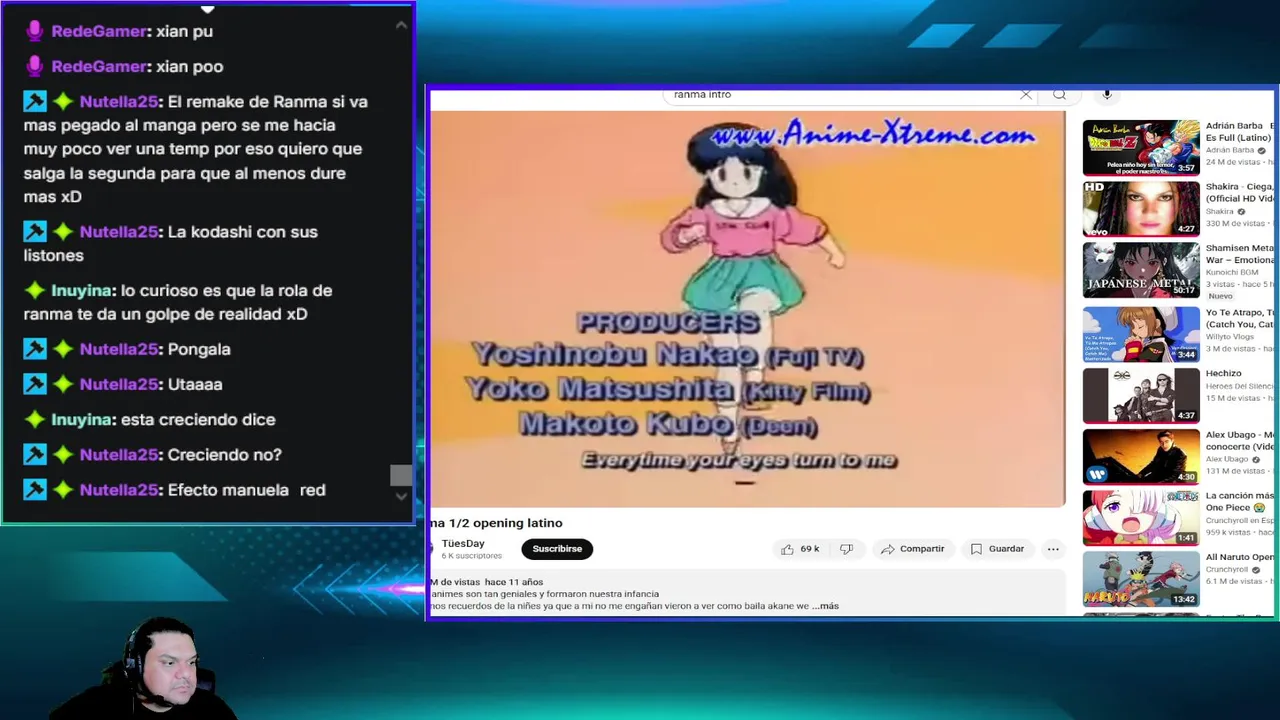Click the thumbs-down dislike icon
The width and height of the screenshot is (1280, 720).
point(846,549)
